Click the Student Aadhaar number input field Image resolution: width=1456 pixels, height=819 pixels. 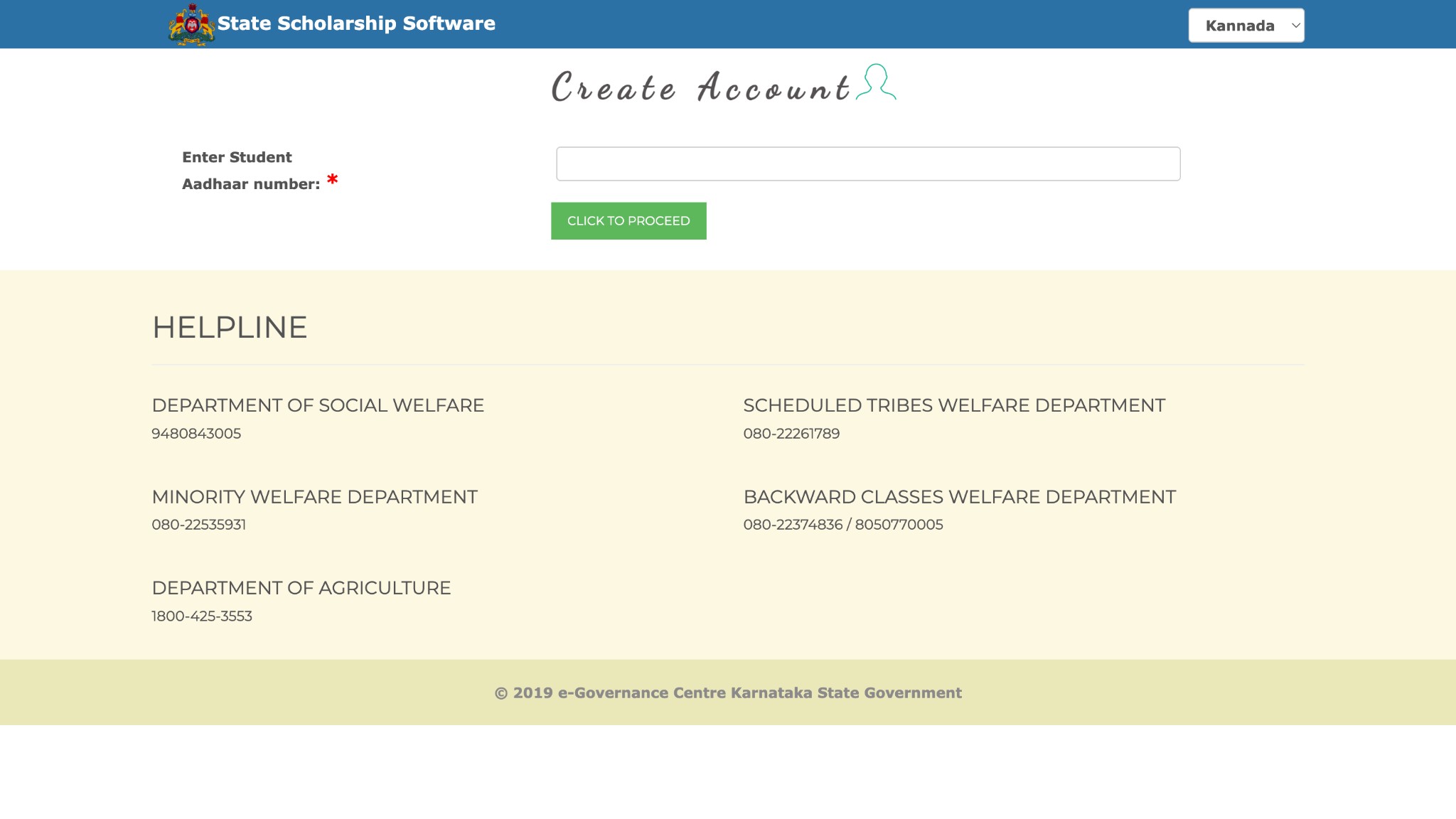pos(867,164)
